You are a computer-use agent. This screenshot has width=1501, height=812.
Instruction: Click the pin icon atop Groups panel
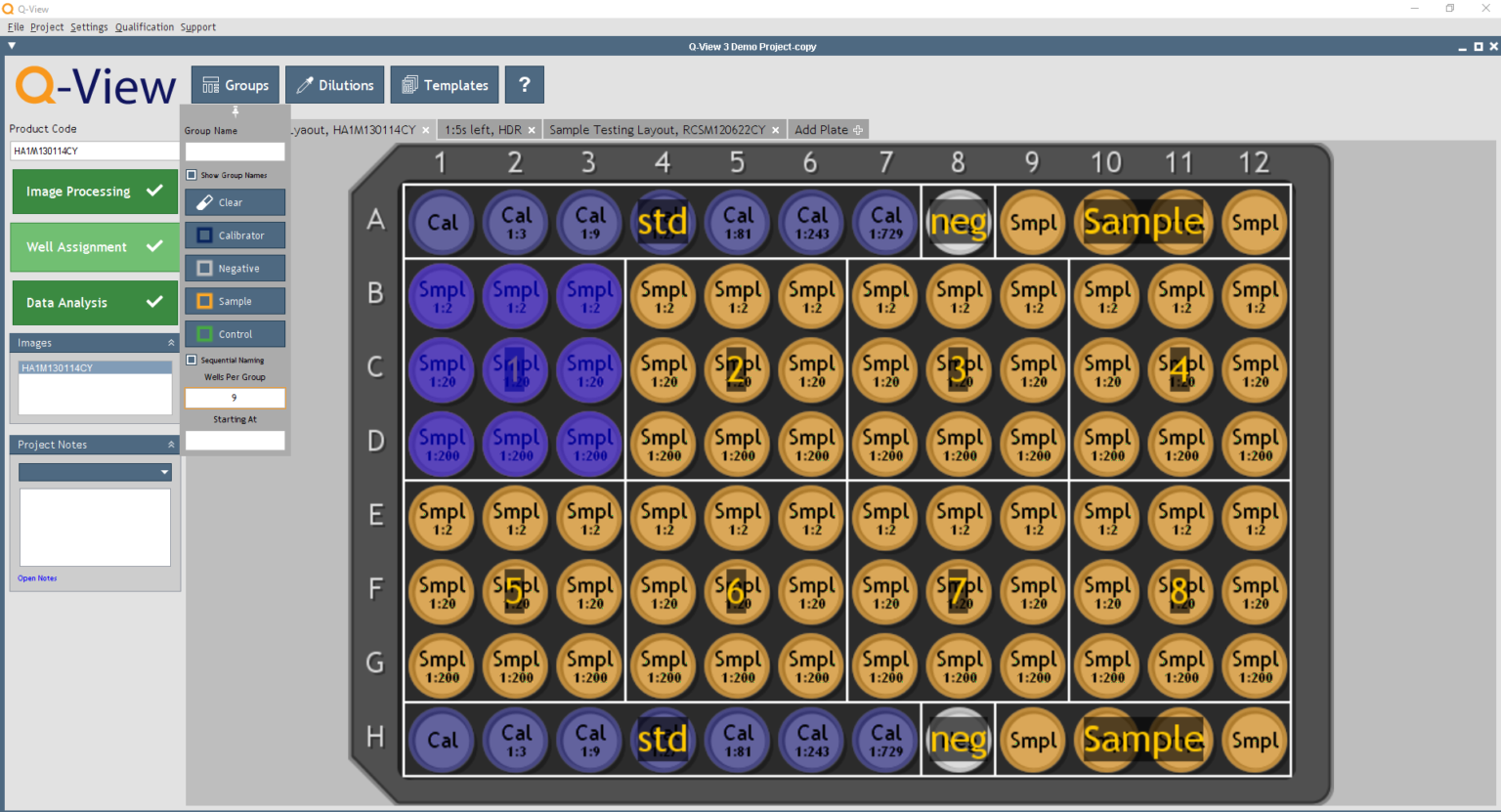pyautogui.click(x=235, y=111)
